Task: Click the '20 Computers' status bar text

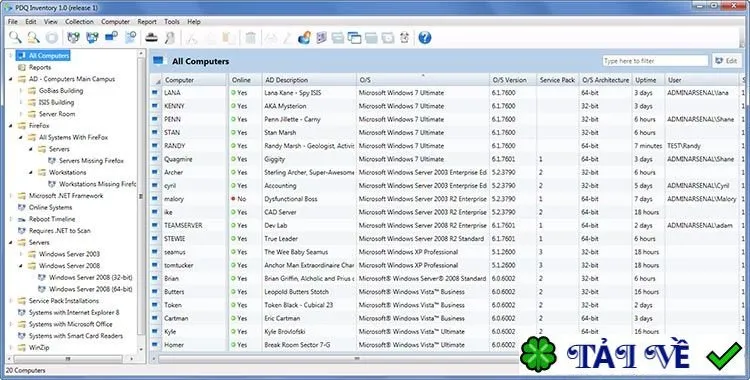Action: pyautogui.click(x=25, y=370)
